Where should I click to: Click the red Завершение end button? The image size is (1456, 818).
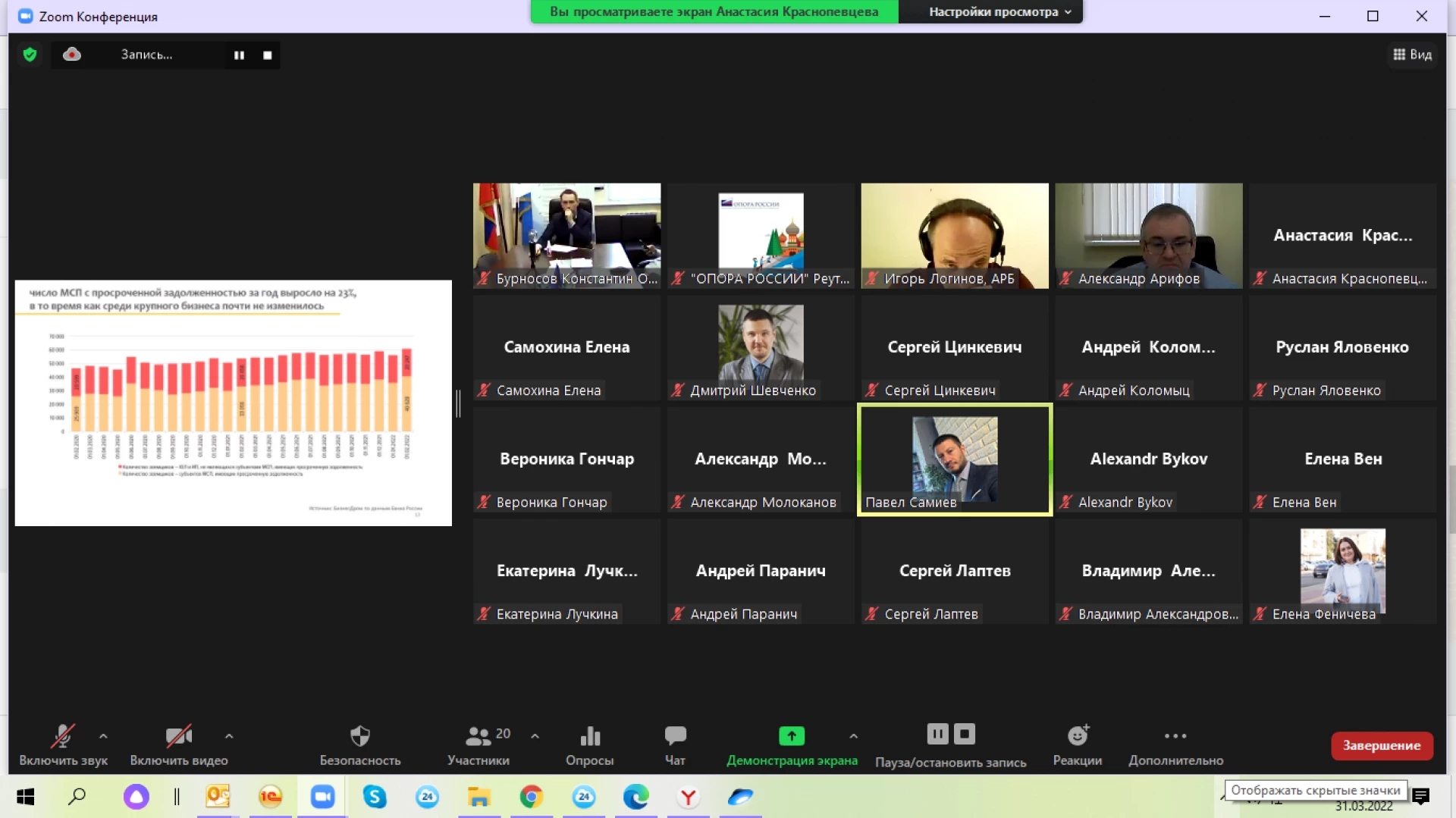click(1382, 746)
